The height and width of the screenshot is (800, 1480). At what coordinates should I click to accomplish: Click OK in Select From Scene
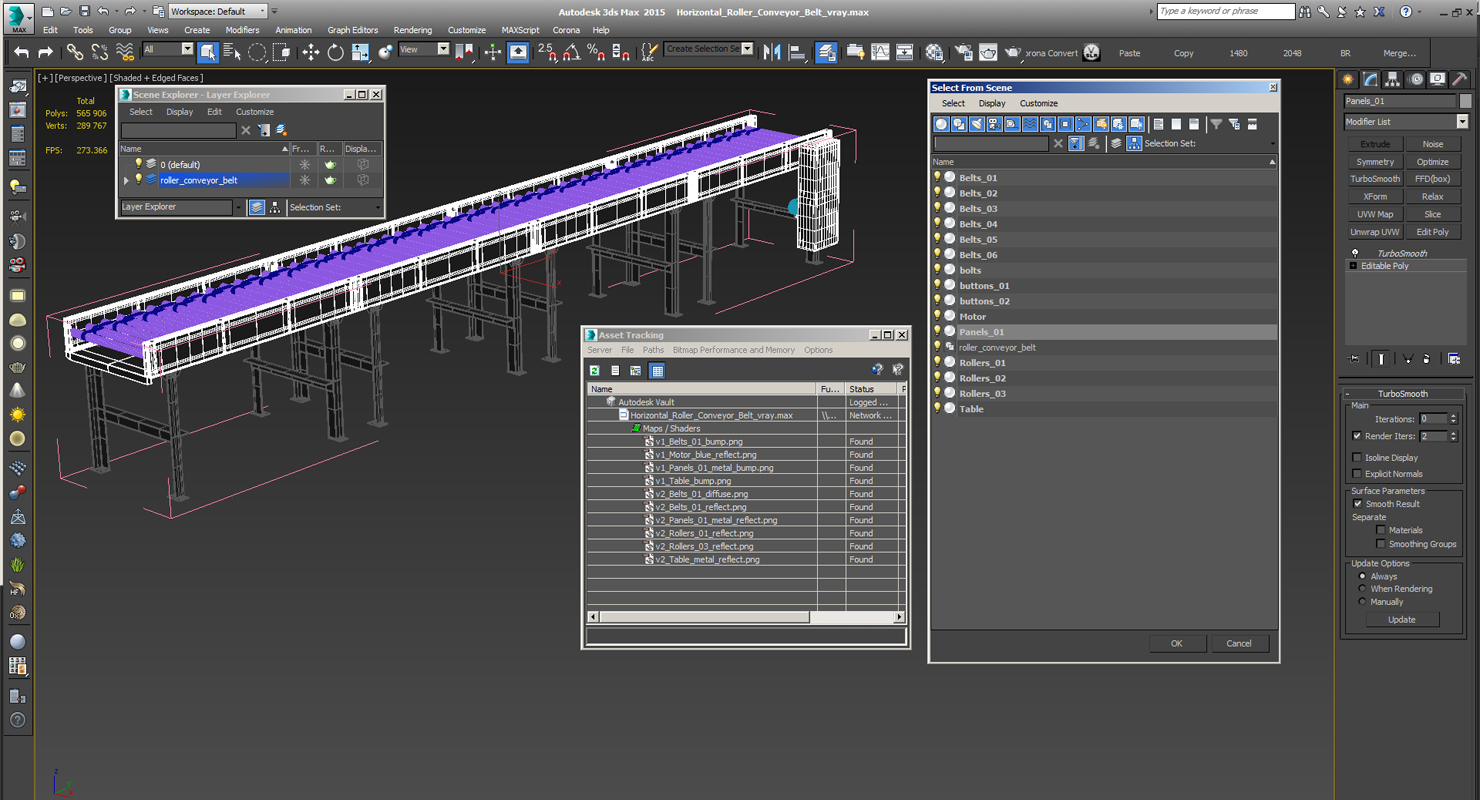[x=1177, y=643]
